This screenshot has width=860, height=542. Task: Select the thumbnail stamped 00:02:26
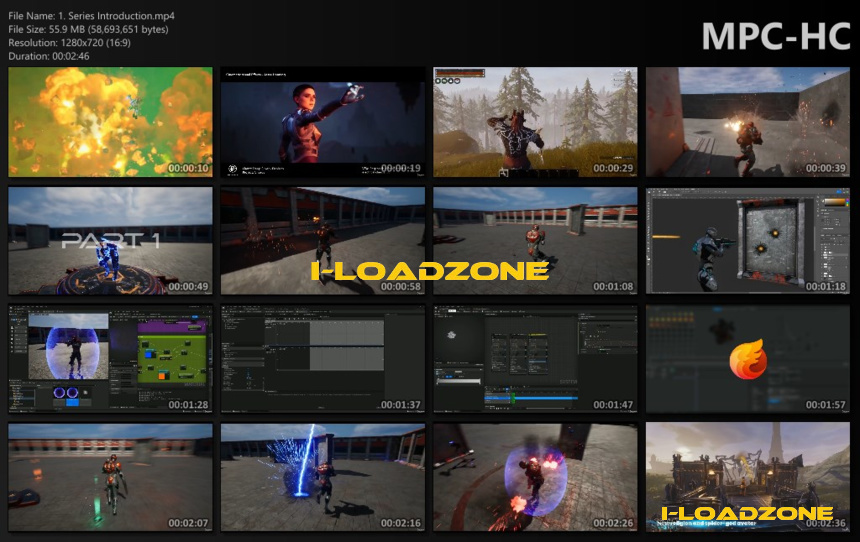click(535, 477)
